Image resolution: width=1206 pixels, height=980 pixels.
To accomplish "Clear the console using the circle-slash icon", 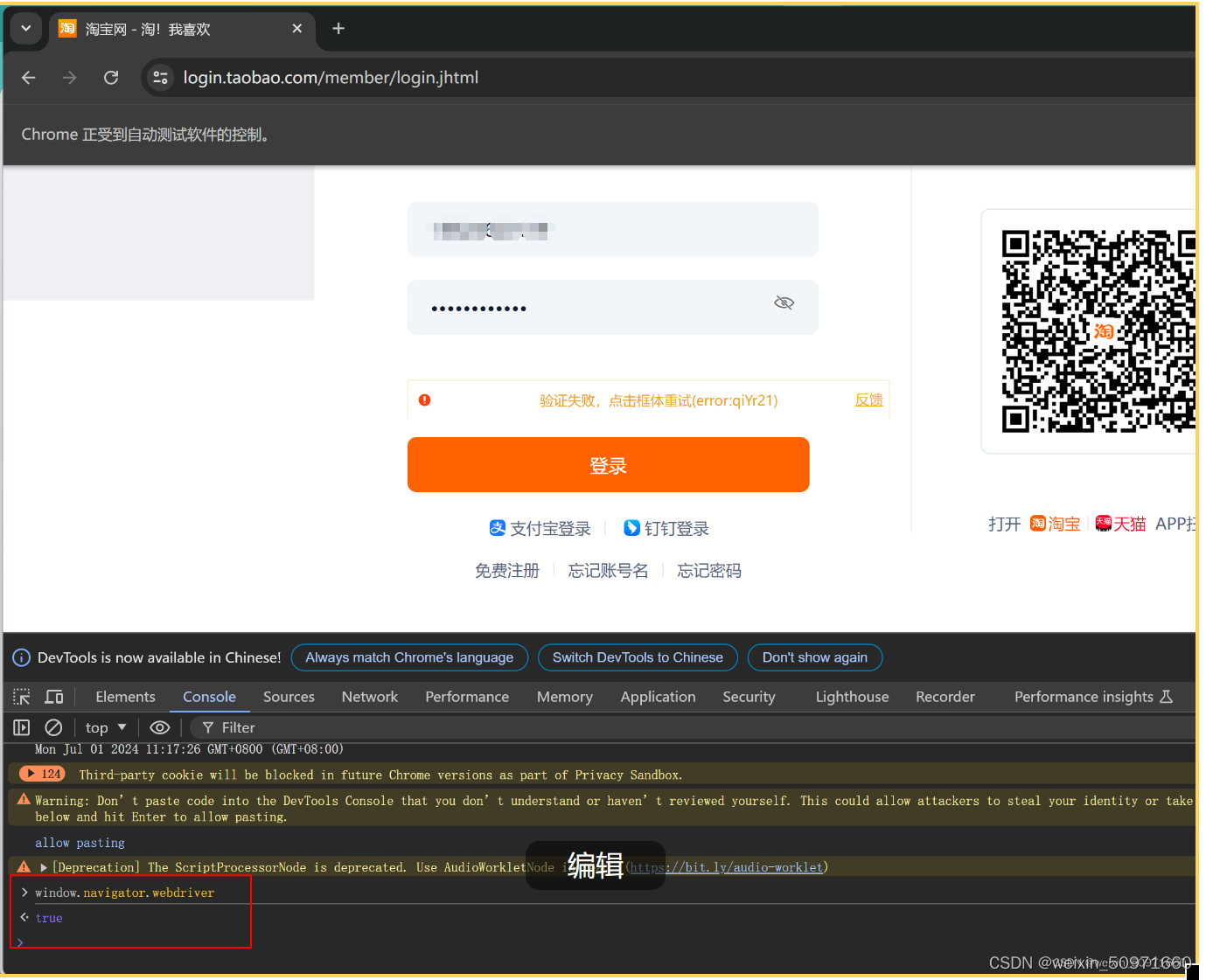I will click(53, 726).
